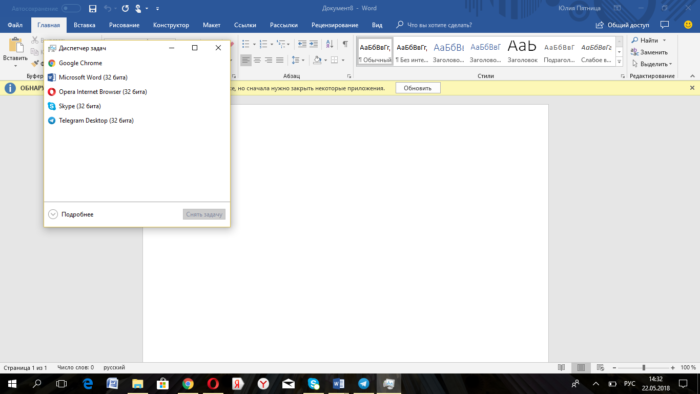Screen dimensions: 700x394
Task: Select Center alignment icon
Action: pos(257,60)
